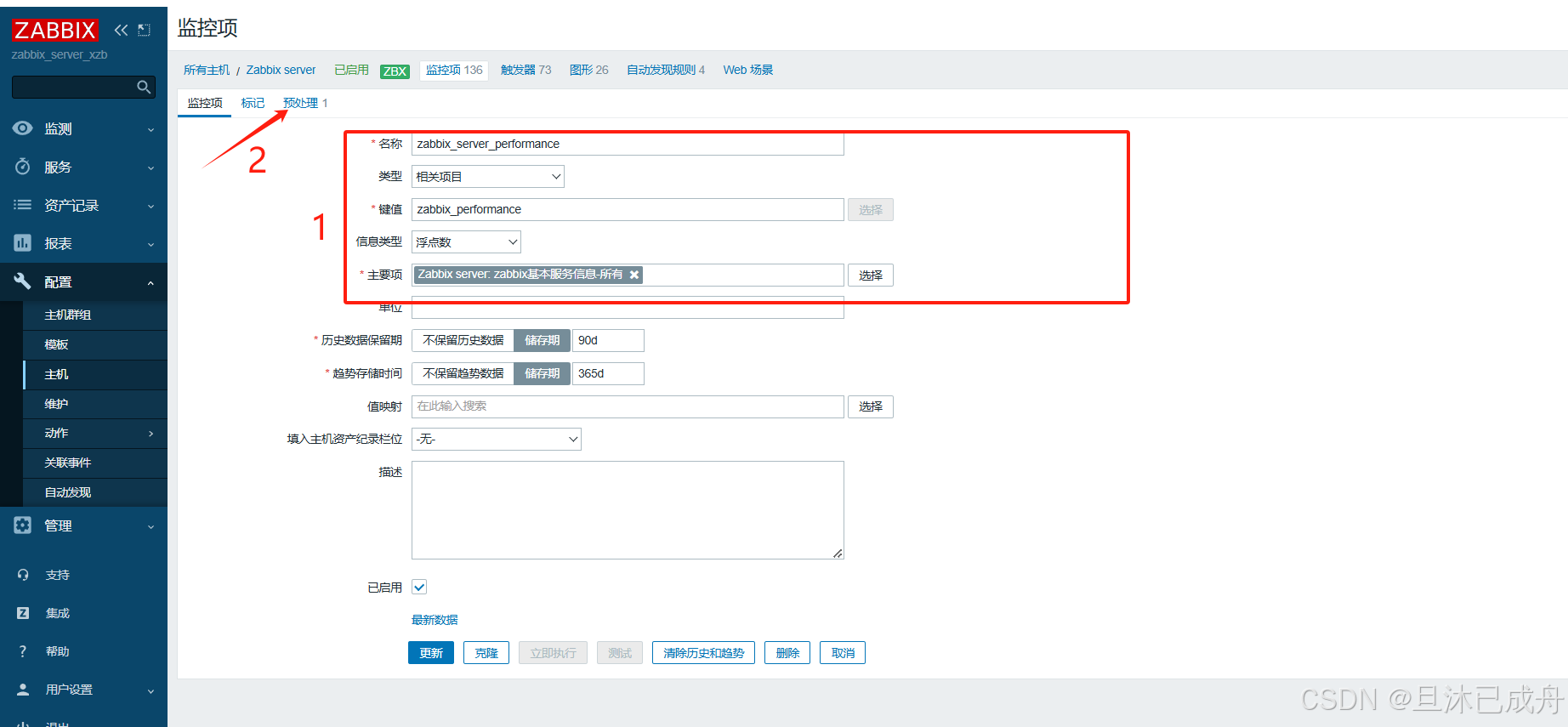This screenshot has height=727, width=1568.
Task: Click the 更新 button
Action: tap(431, 653)
